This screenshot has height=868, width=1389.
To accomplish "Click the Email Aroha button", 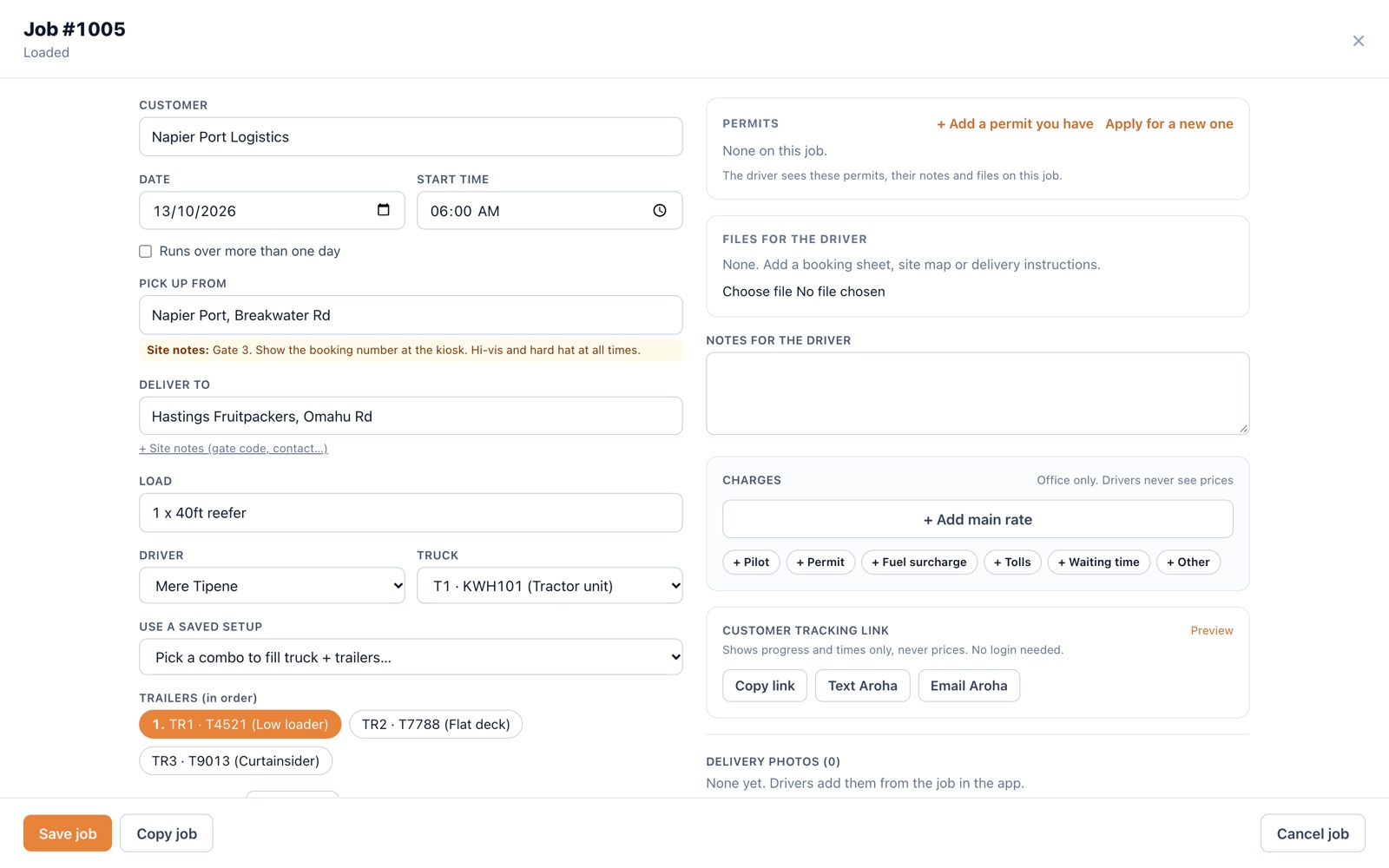I will pyautogui.click(x=969, y=686).
